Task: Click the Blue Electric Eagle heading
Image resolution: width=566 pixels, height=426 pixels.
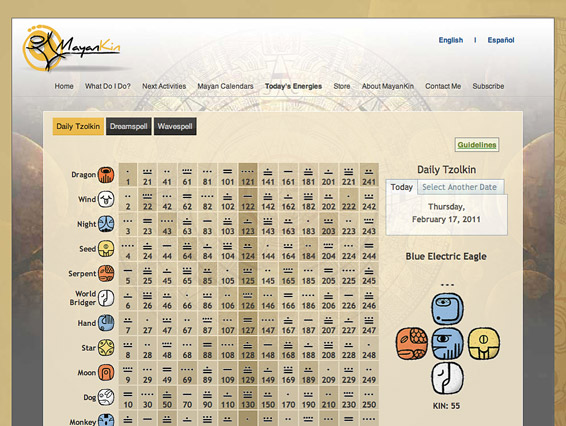Action: 446,256
